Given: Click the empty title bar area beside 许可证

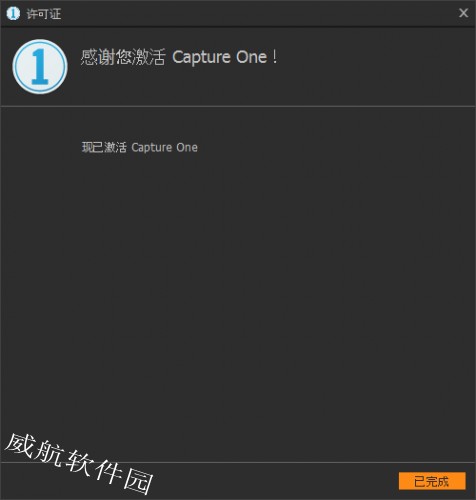Looking at the screenshot, I should click(257, 13).
